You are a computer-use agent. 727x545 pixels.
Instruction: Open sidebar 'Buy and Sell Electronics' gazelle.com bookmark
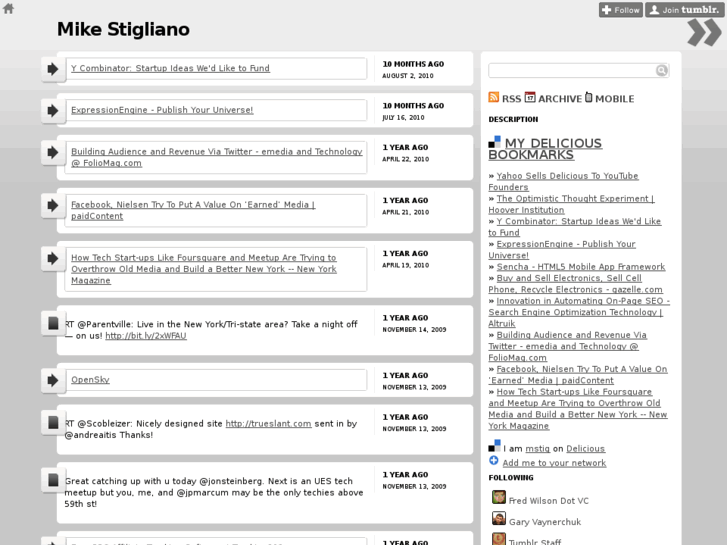point(575,284)
